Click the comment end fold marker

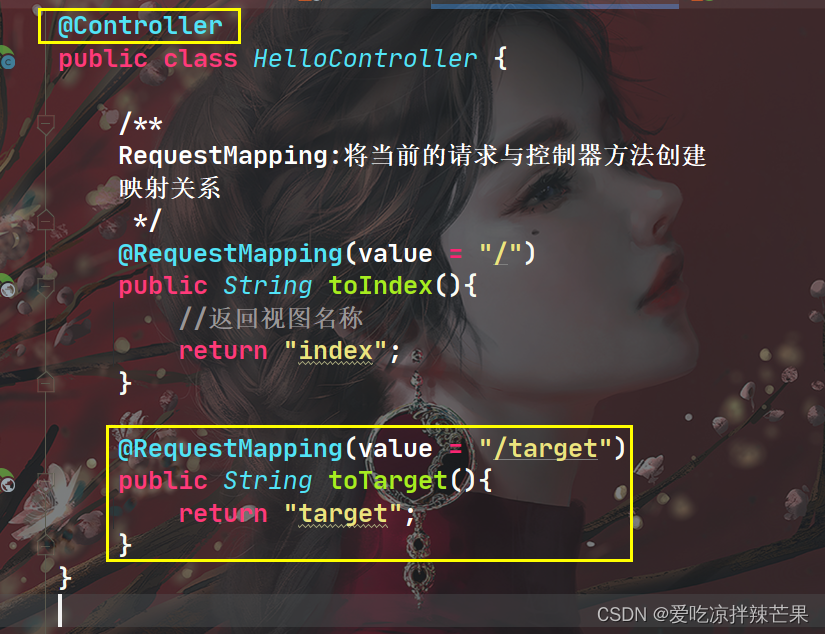tap(46, 221)
